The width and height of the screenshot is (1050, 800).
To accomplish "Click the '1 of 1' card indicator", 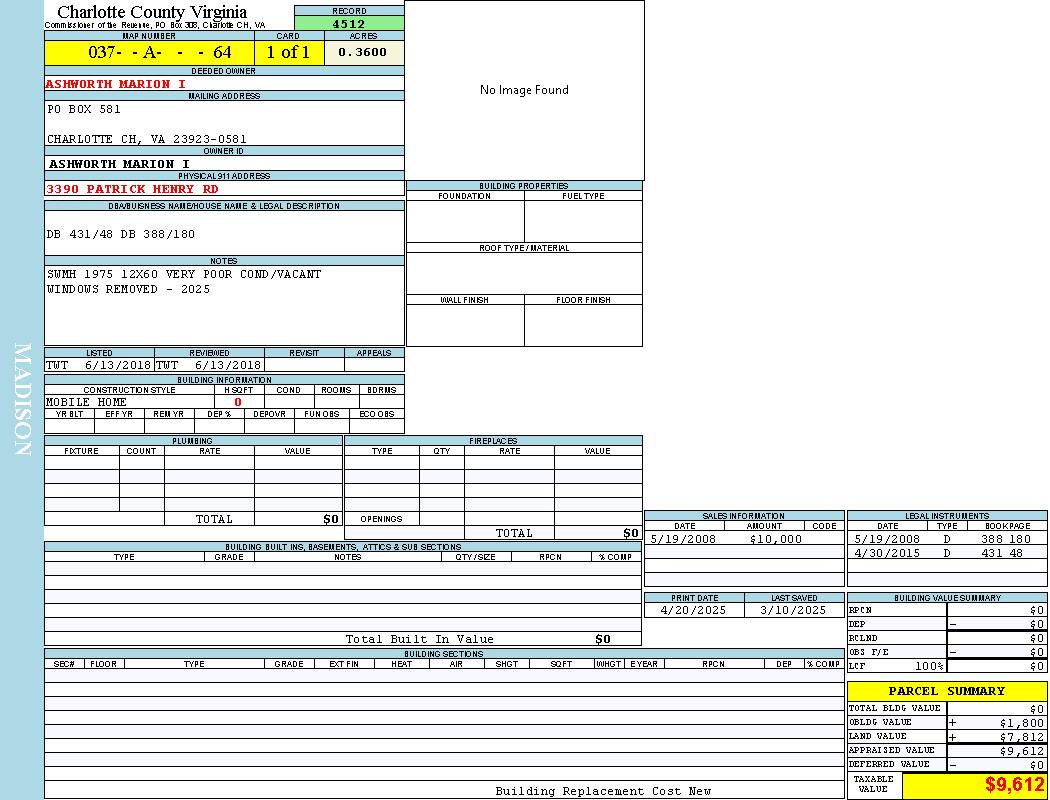I will click(x=289, y=52).
